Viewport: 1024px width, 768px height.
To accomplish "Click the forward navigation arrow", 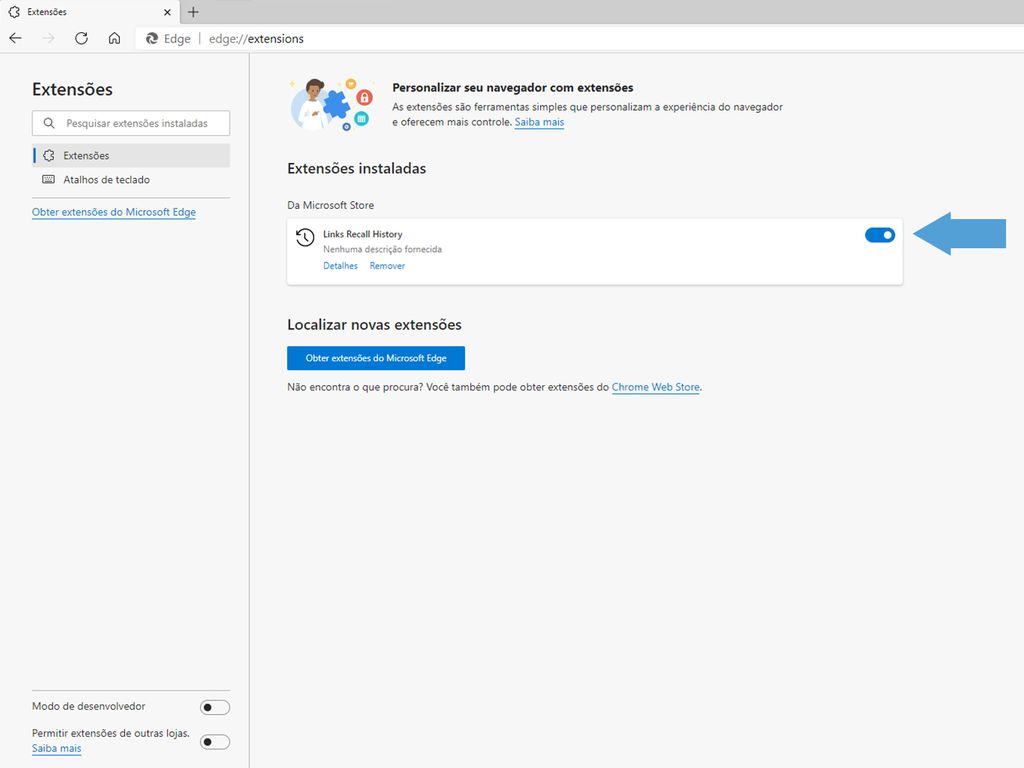I will 48,39.
